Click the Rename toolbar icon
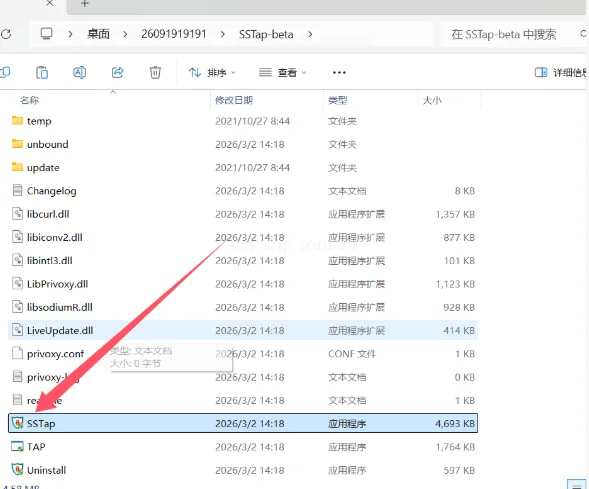Screen dimensions: 589x489 click(x=80, y=72)
